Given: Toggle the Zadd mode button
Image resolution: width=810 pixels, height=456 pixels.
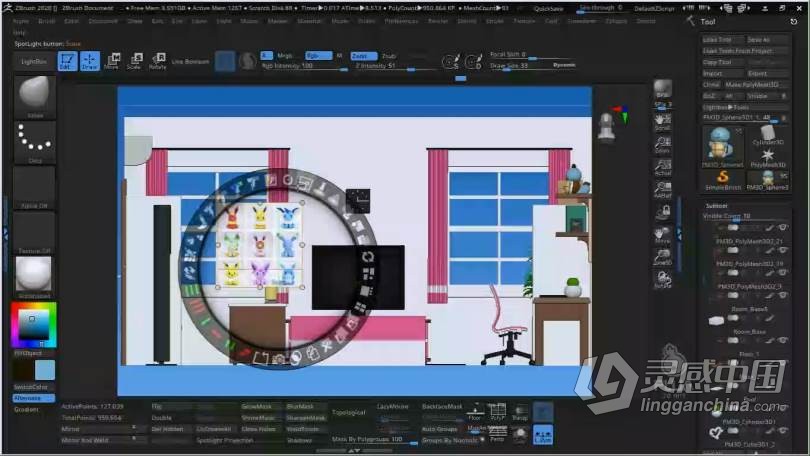Looking at the screenshot, I should [x=364, y=56].
